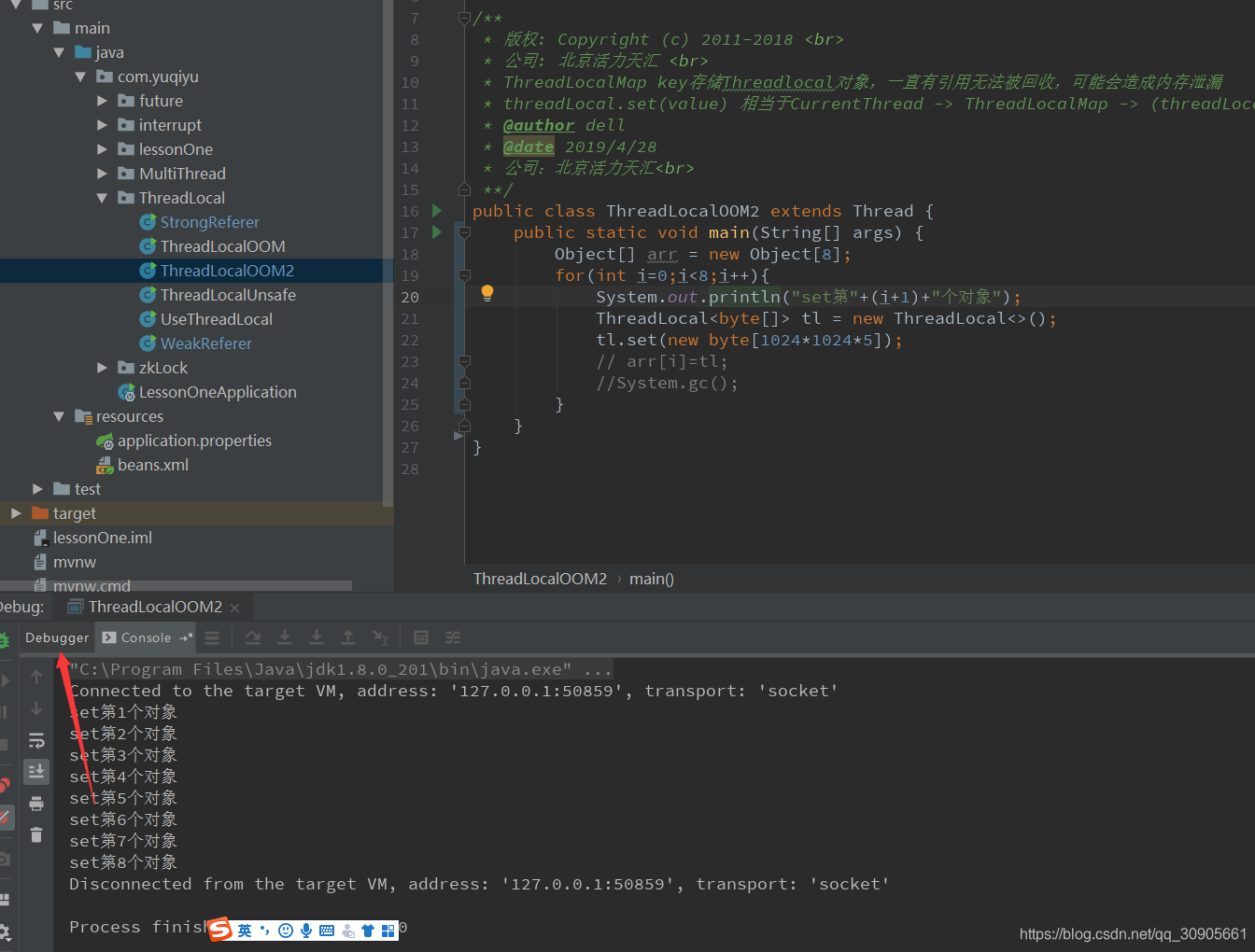
Task: Open Evaluate Expression calculator icon
Action: 421,637
